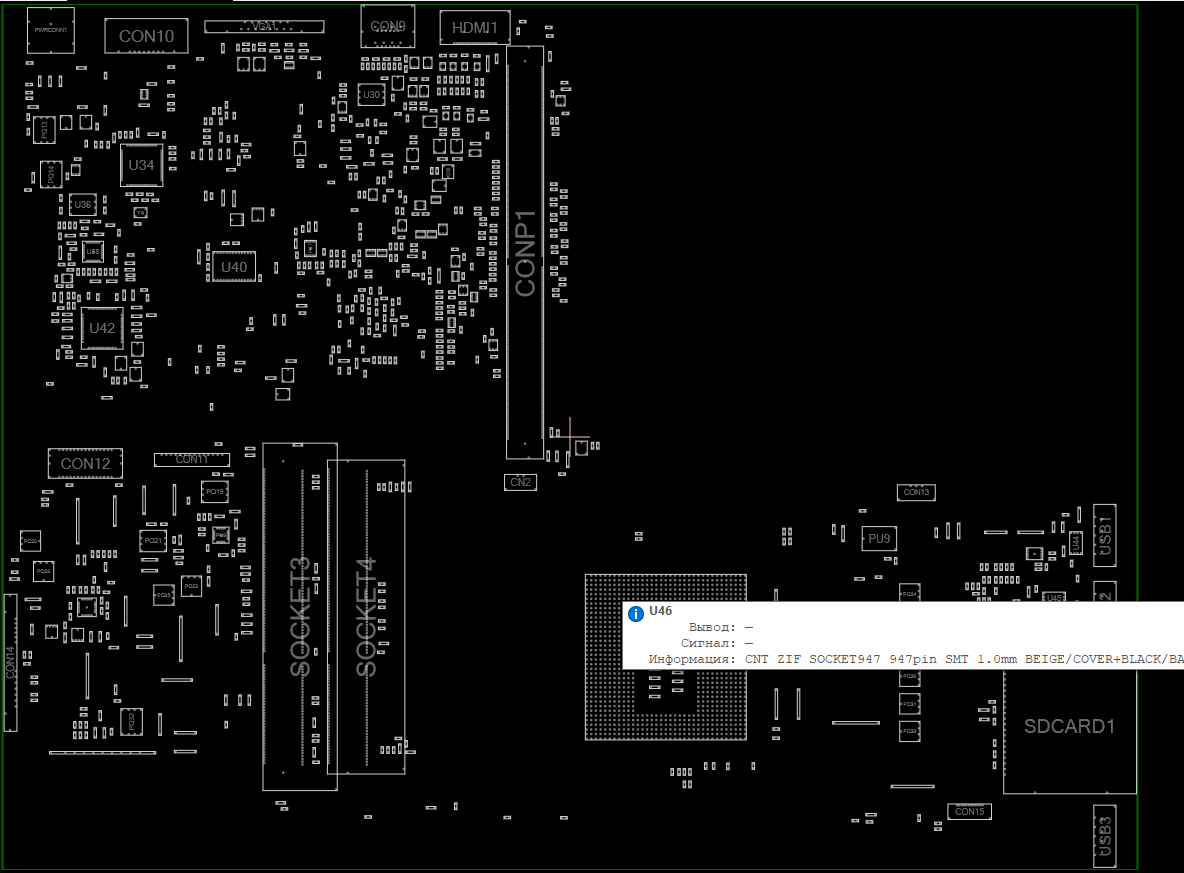Click the PU9 component
1184x873 pixels.
click(879, 538)
